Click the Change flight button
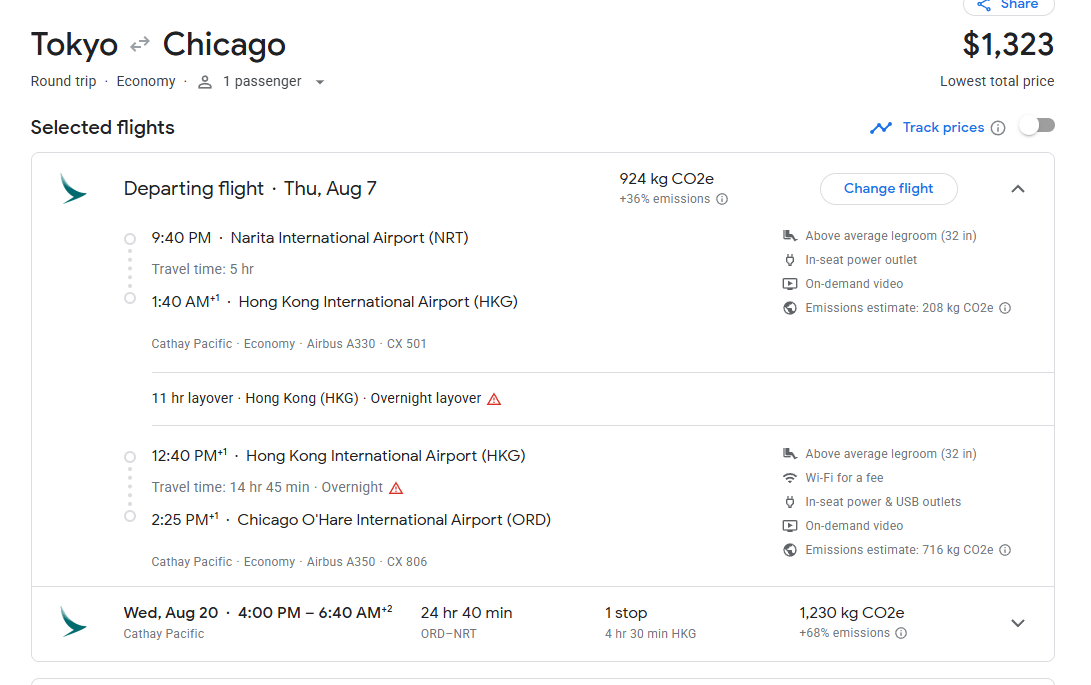The width and height of the screenshot is (1091, 685). click(x=889, y=189)
